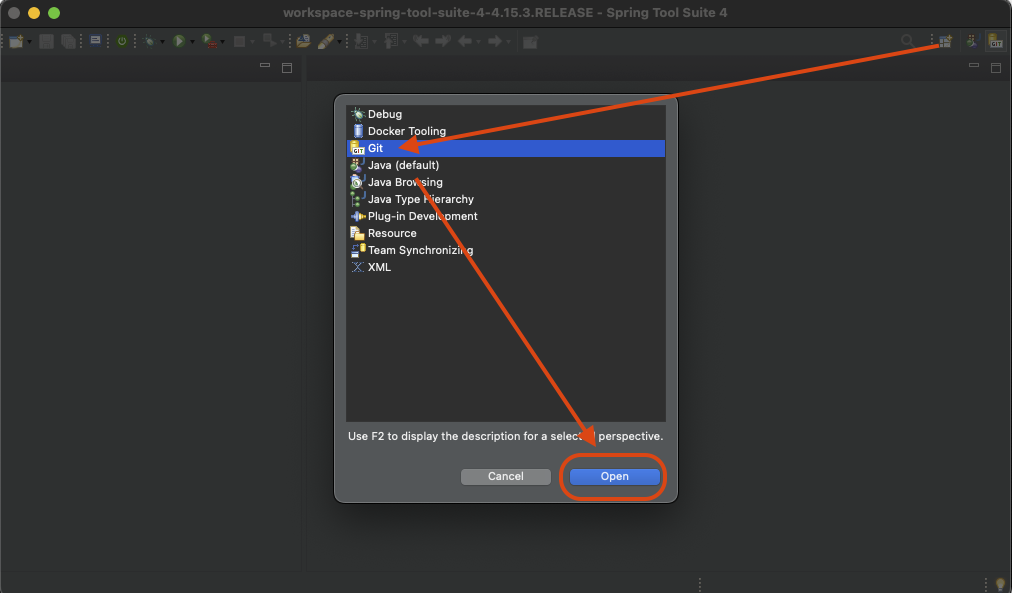This screenshot has height=593, width=1012.
Task: Click the Open button in dialog
Action: tap(614, 476)
